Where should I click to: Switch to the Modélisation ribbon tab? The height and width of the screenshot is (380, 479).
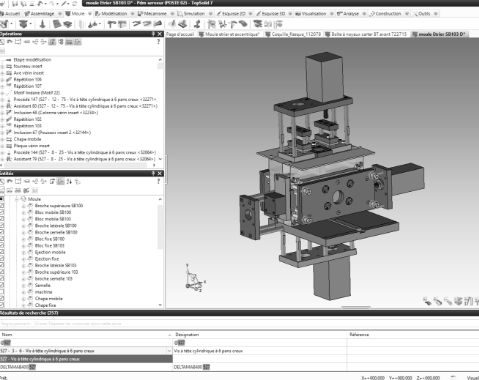[x=111, y=14]
